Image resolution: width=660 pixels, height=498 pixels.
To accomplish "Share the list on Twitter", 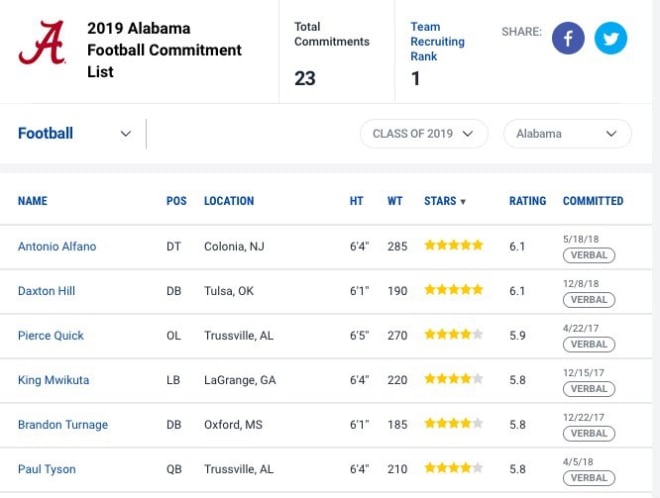I will [x=610, y=38].
